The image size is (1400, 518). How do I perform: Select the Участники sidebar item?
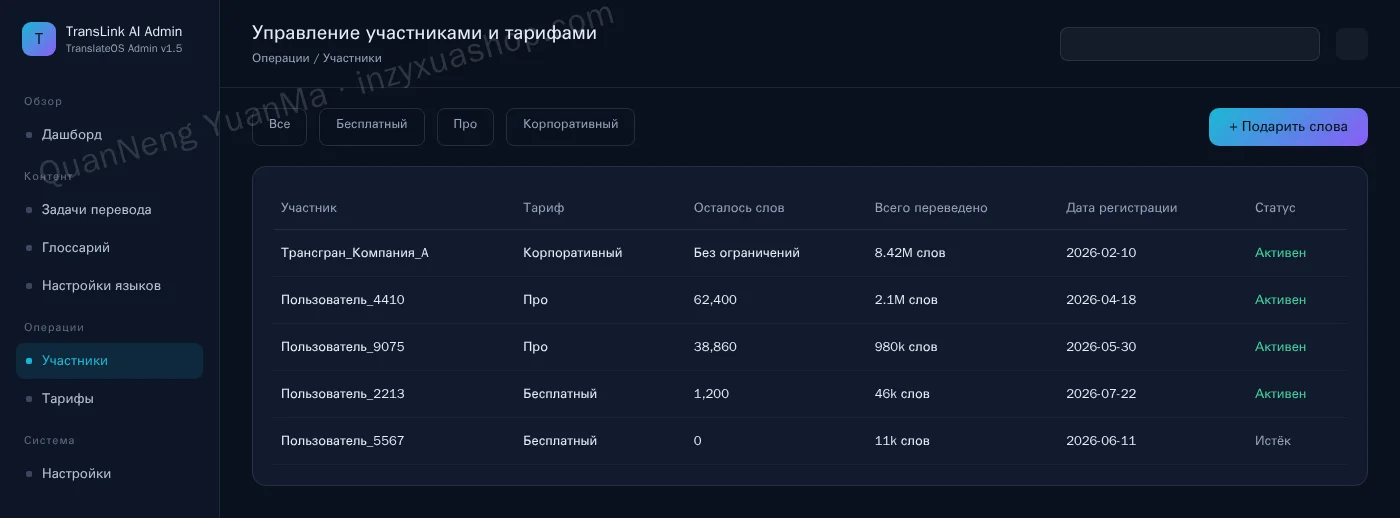109,361
